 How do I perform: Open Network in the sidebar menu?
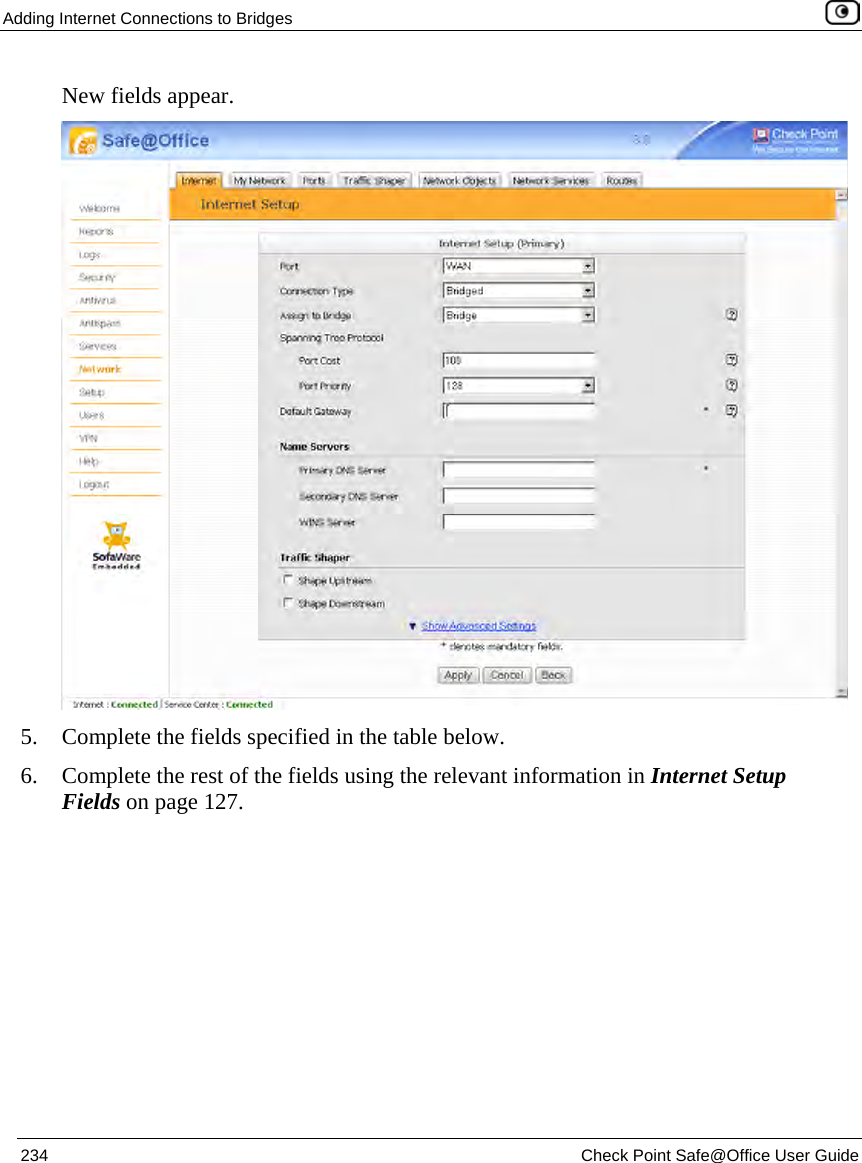(99, 369)
